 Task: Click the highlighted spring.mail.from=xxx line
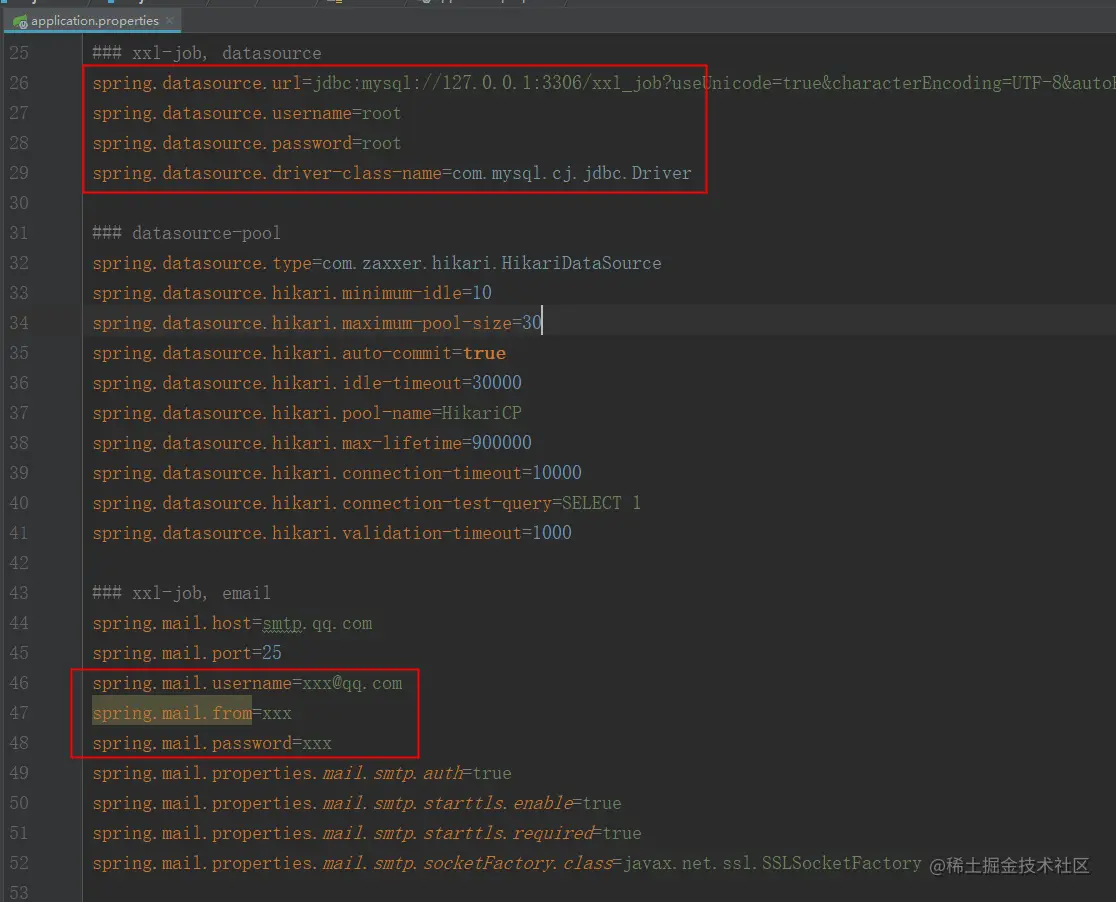tap(191, 713)
